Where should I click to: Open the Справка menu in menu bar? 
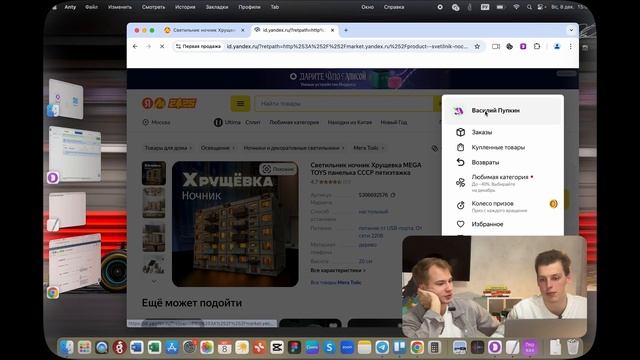click(x=394, y=7)
